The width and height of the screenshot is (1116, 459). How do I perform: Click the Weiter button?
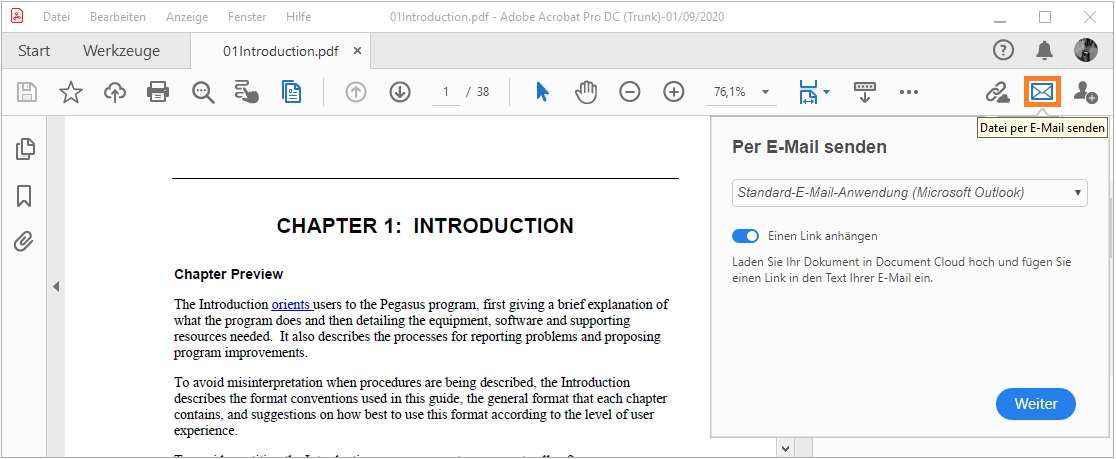click(x=1036, y=403)
